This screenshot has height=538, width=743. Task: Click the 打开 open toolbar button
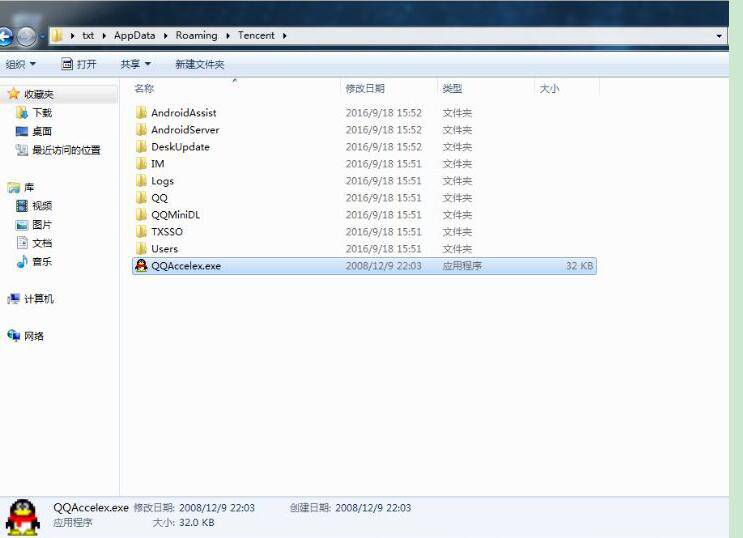click(x=79, y=64)
